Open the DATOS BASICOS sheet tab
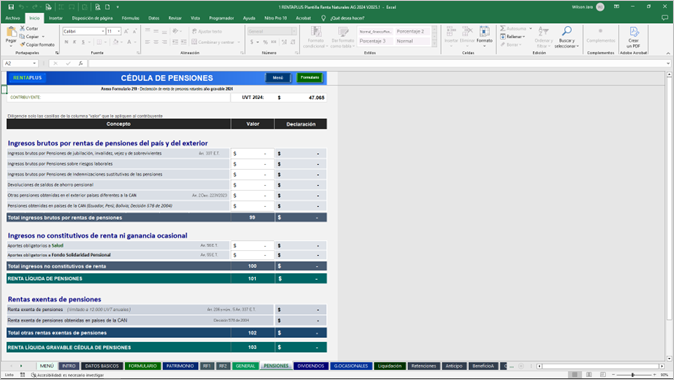The image size is (674, 380). pos(101,366)
